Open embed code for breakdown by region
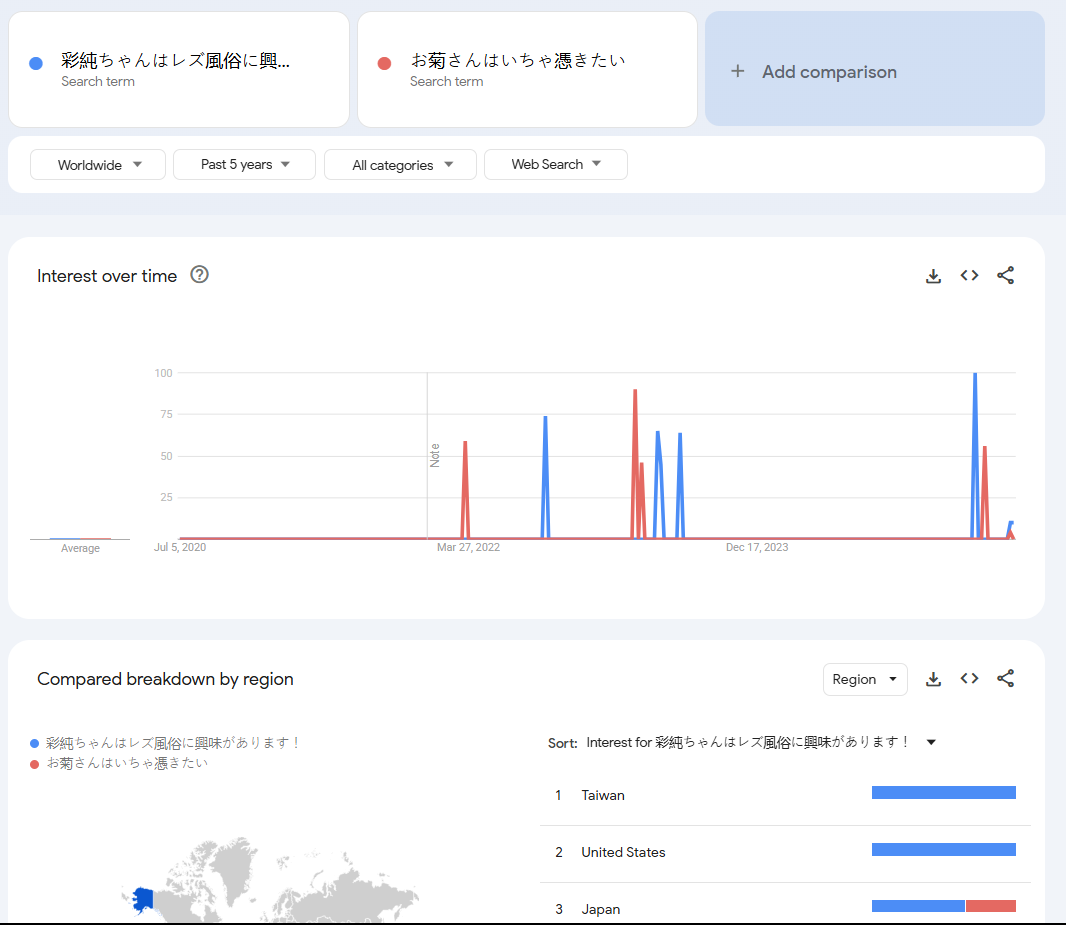1066x925 pixels. 969,678
